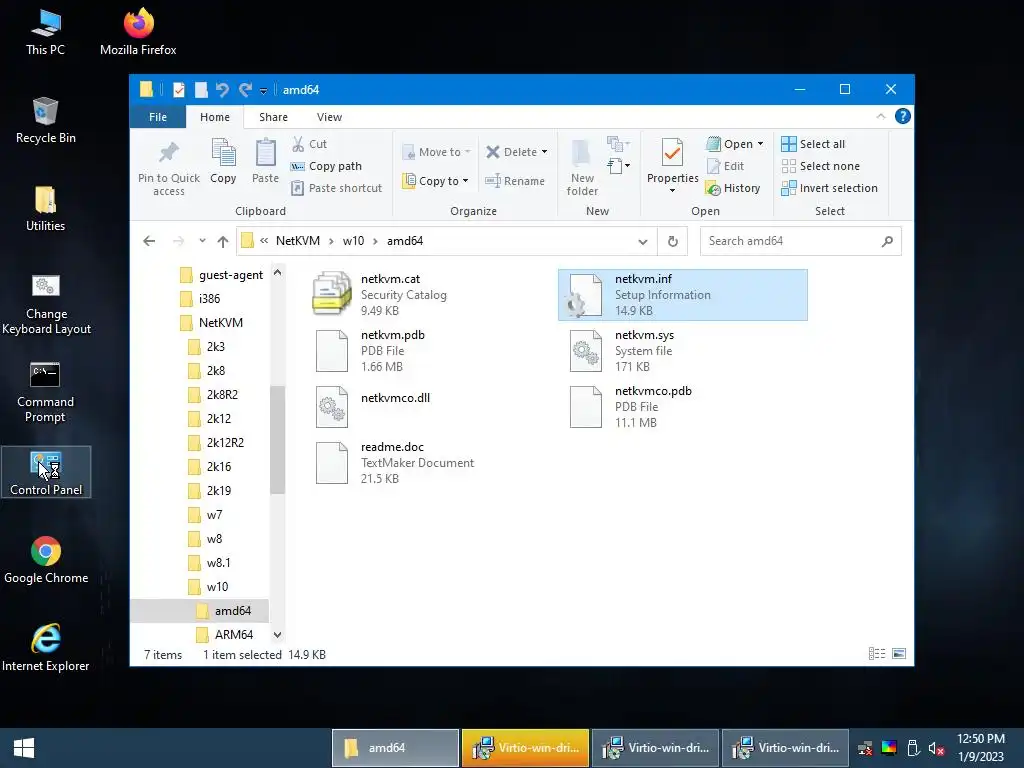Viewport: 1024px width, 768px height.
Task: Click Undo in Quick Access Toolbar
Action: click(x=222, y=89)
